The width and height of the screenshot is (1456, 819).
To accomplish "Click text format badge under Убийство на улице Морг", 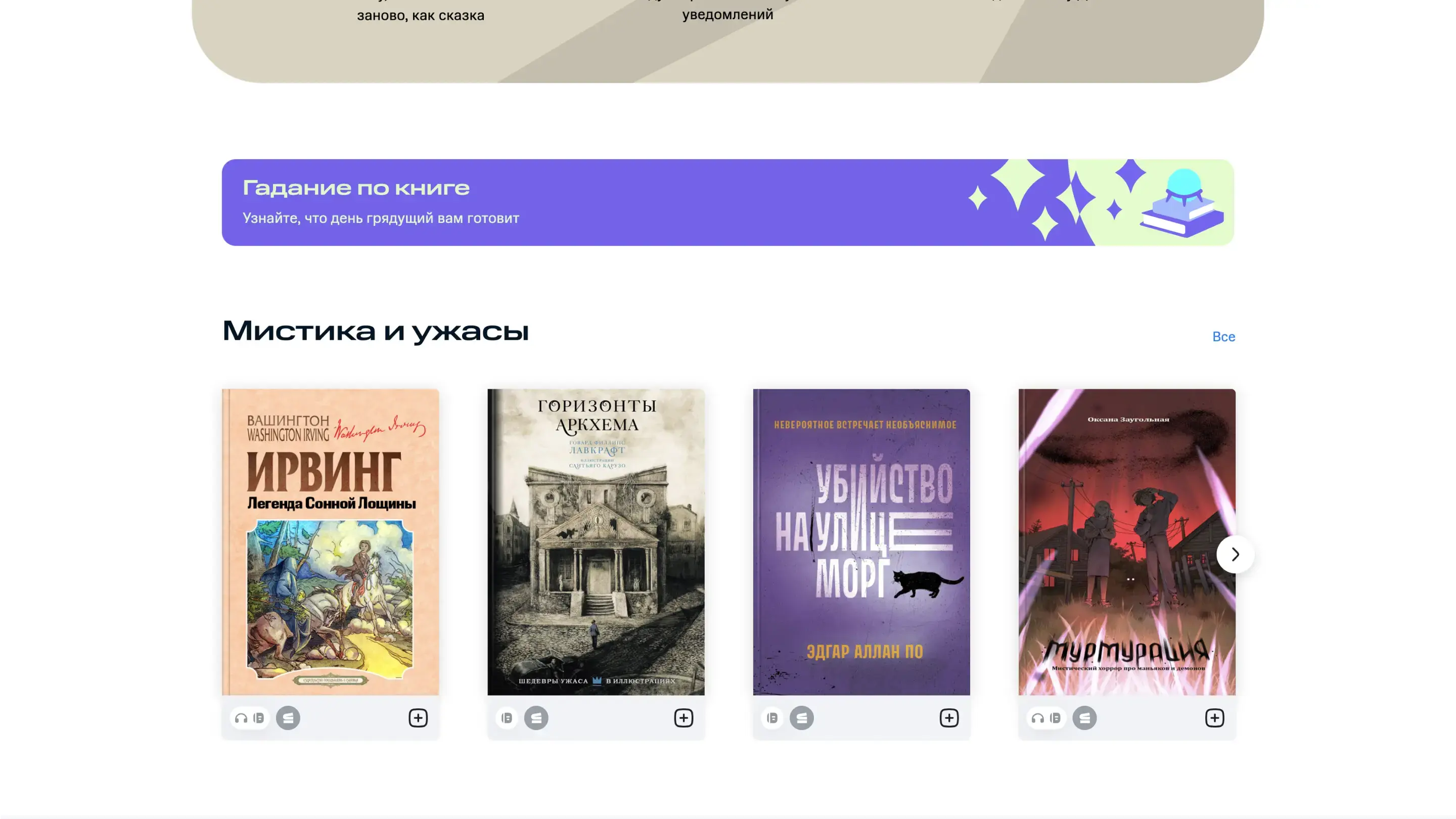I will 772,718.
